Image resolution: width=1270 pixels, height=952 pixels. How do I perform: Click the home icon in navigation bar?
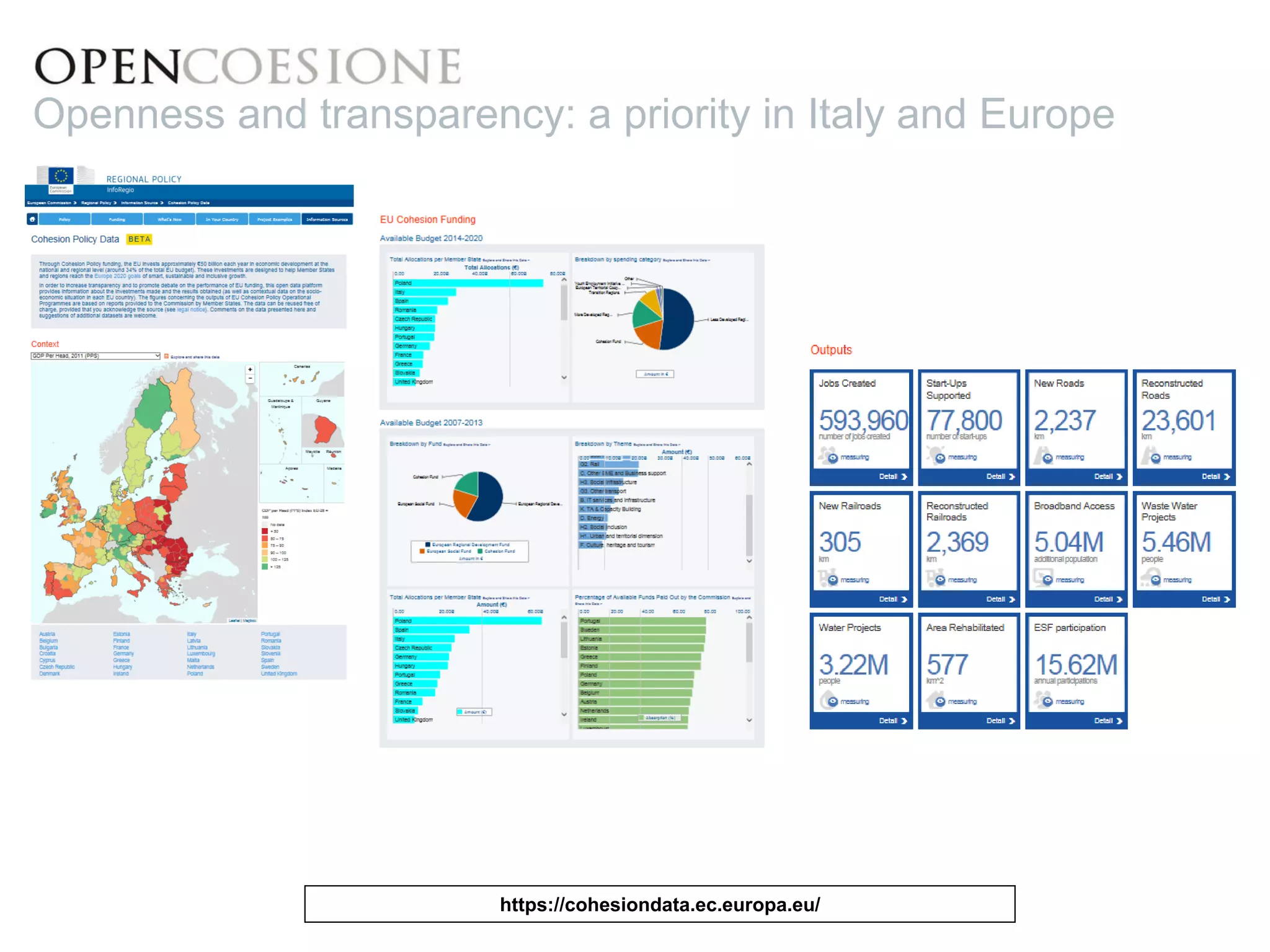pyautogui.click(x=32, y=219)
